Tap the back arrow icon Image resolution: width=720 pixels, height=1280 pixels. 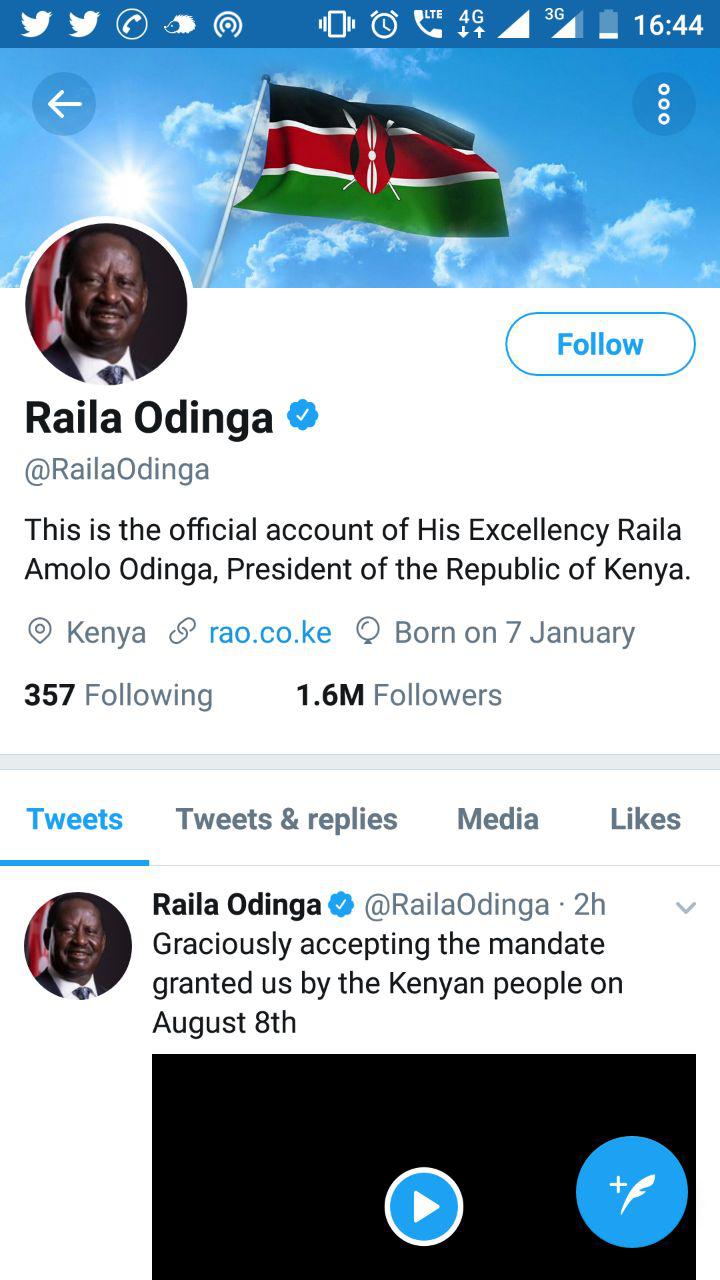point(64,103)
